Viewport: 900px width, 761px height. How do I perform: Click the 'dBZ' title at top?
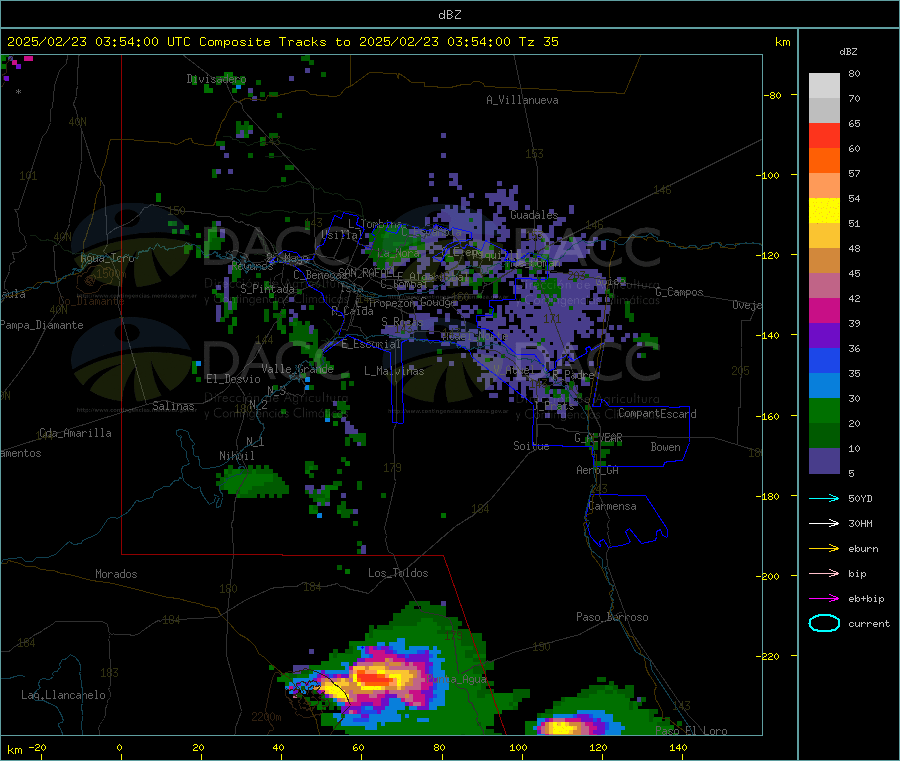(x=449, y=15)
